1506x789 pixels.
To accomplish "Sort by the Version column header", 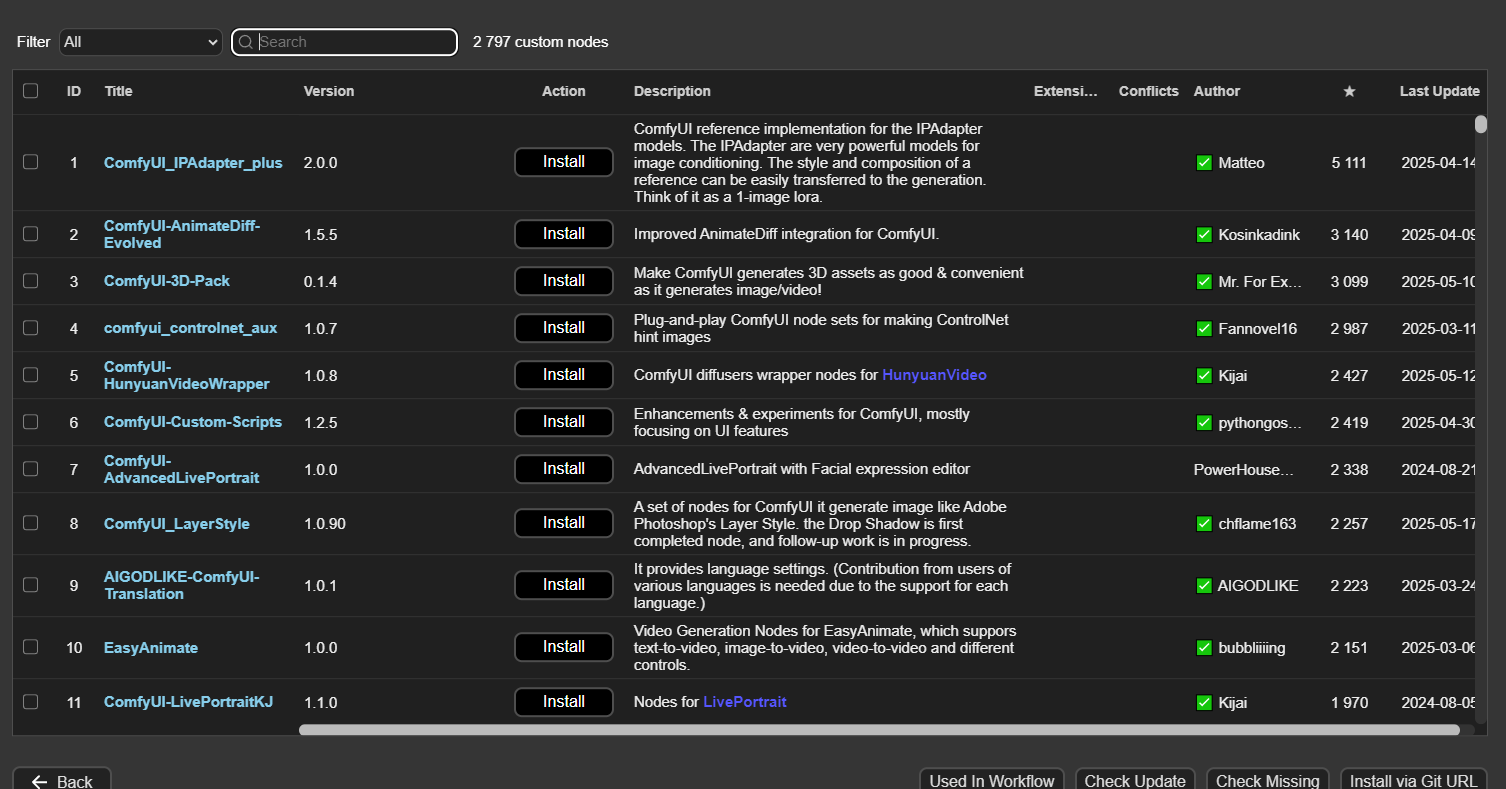I will 329,91.
